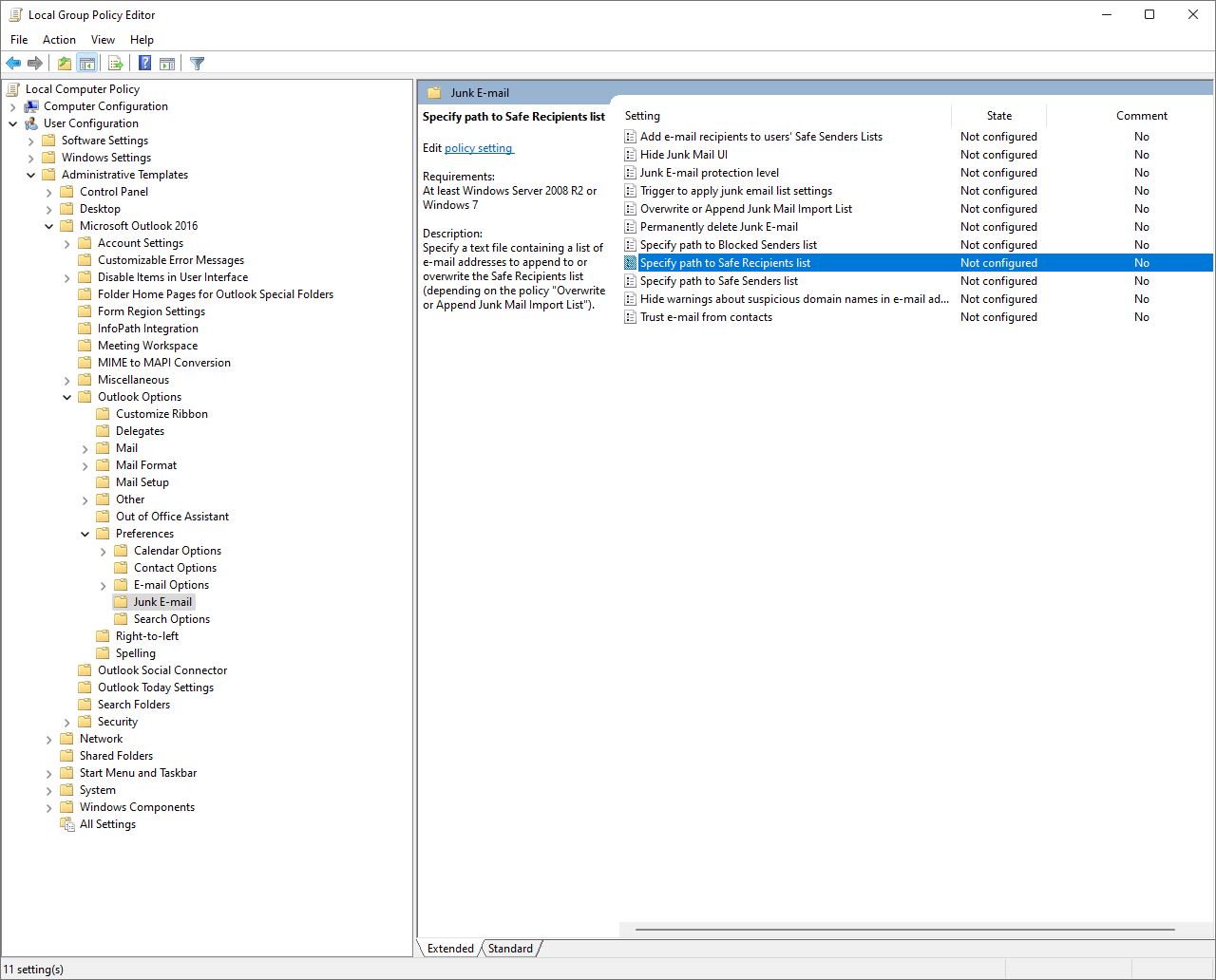Collapse the Microsoft Outlook 2016 tree node
Image resolution: width=1216 pixels, height=980 pixels.
49,226
